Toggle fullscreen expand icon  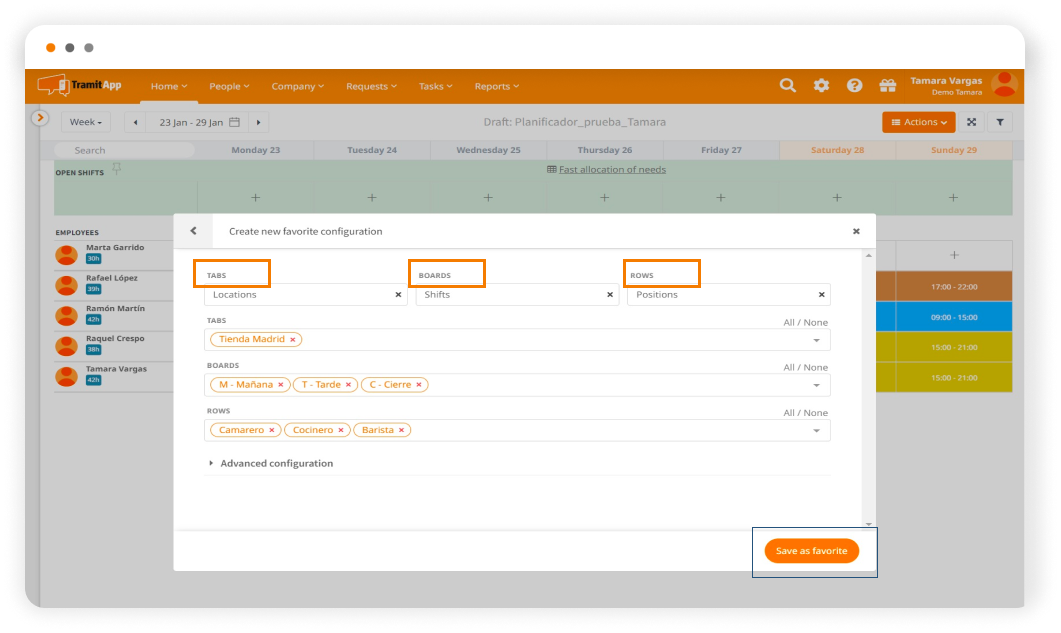pyautogui.click(x=971, y=122)
